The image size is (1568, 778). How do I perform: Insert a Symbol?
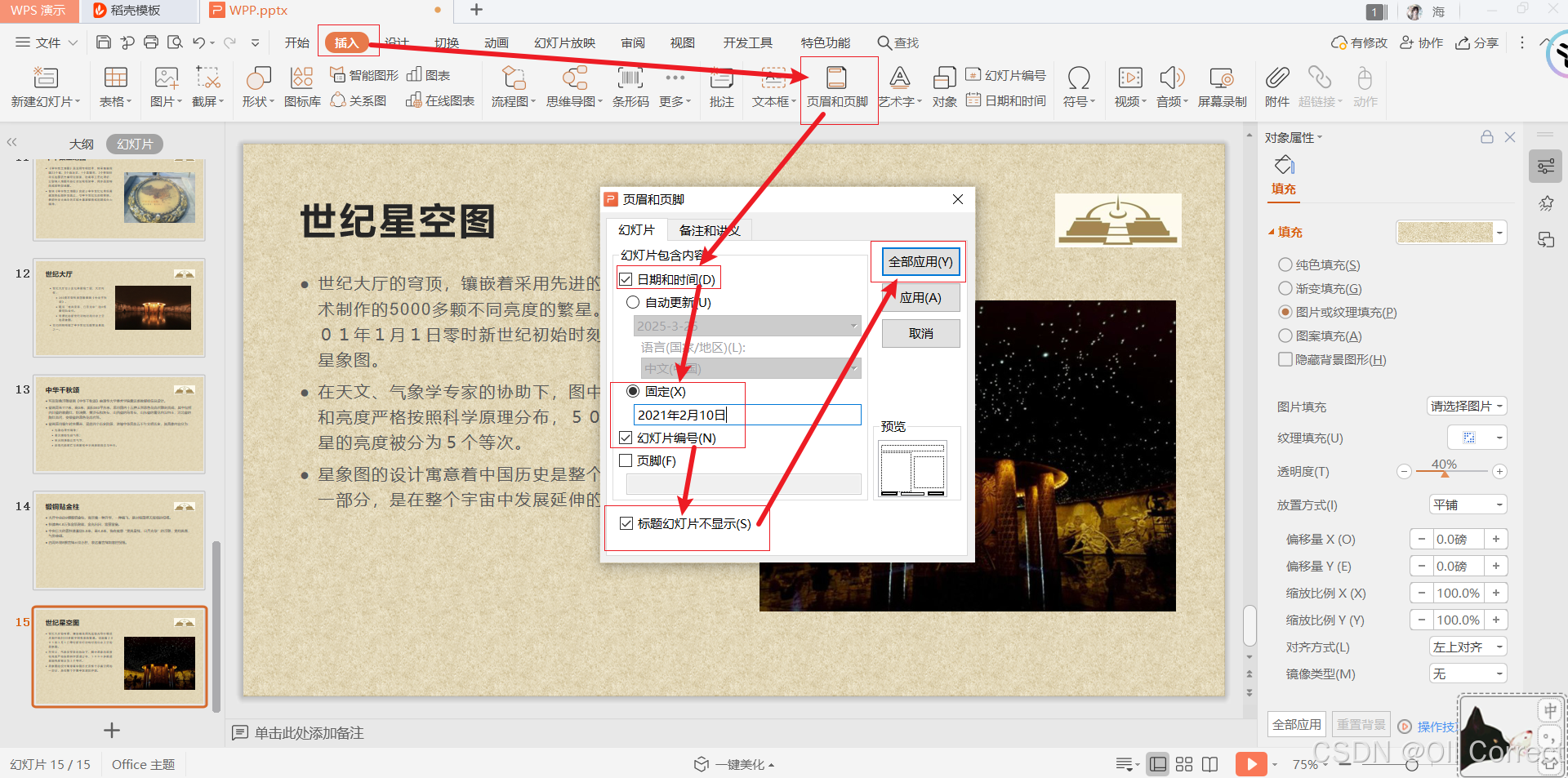point(1079,78)
